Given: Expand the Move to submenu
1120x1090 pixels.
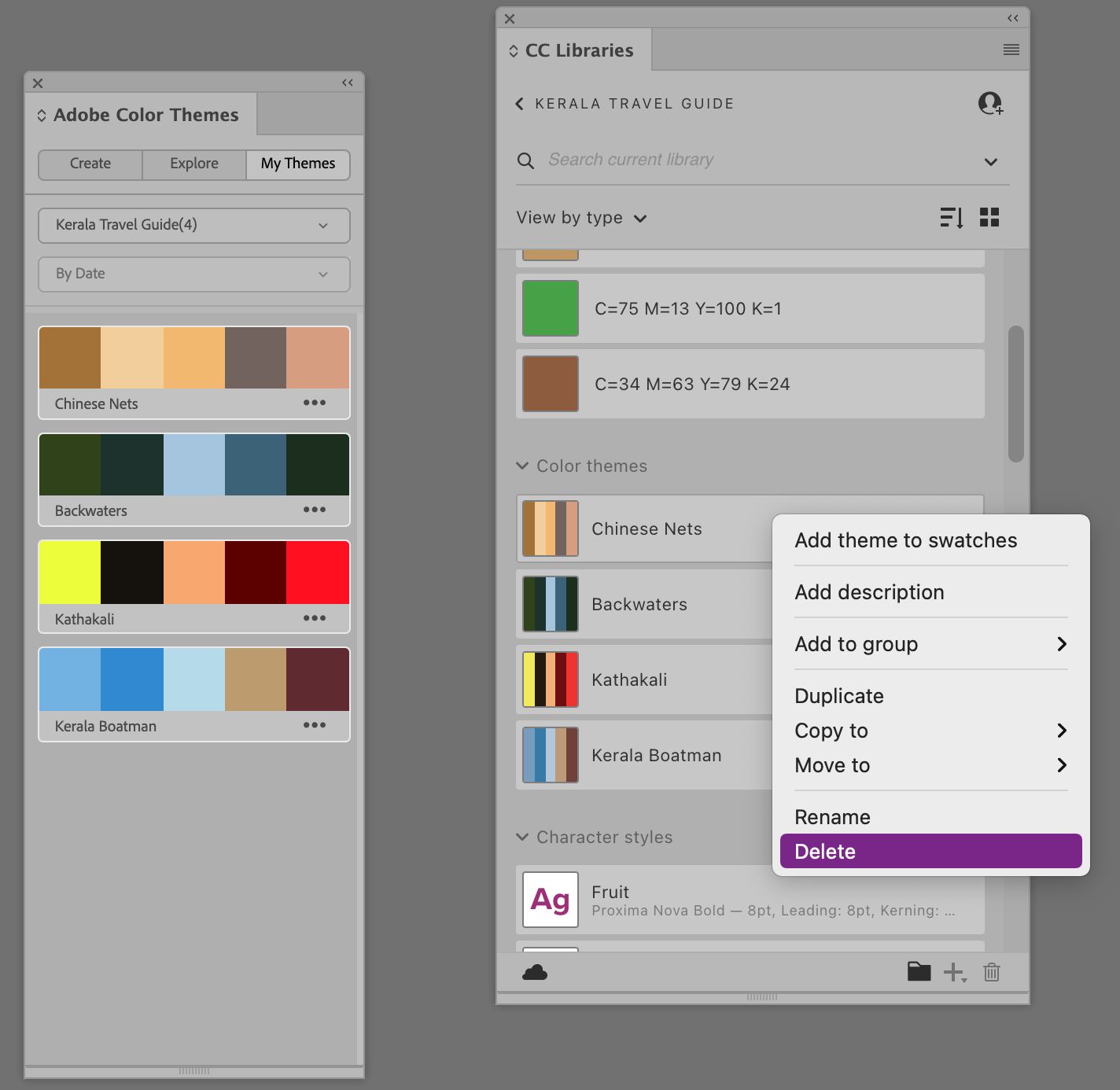Looking at the screenshot, I should (931, 765).
